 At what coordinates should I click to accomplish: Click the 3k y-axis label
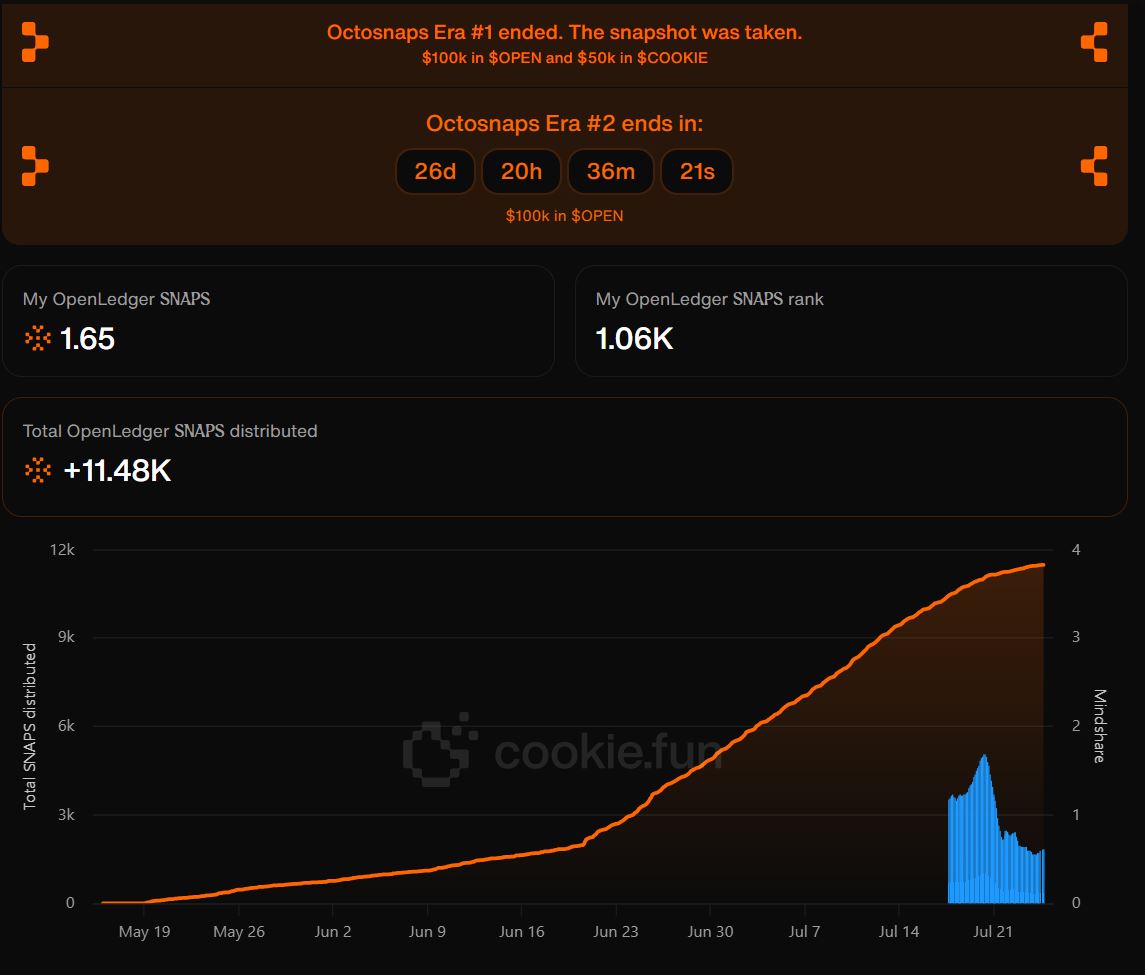[x=66, y=815]
